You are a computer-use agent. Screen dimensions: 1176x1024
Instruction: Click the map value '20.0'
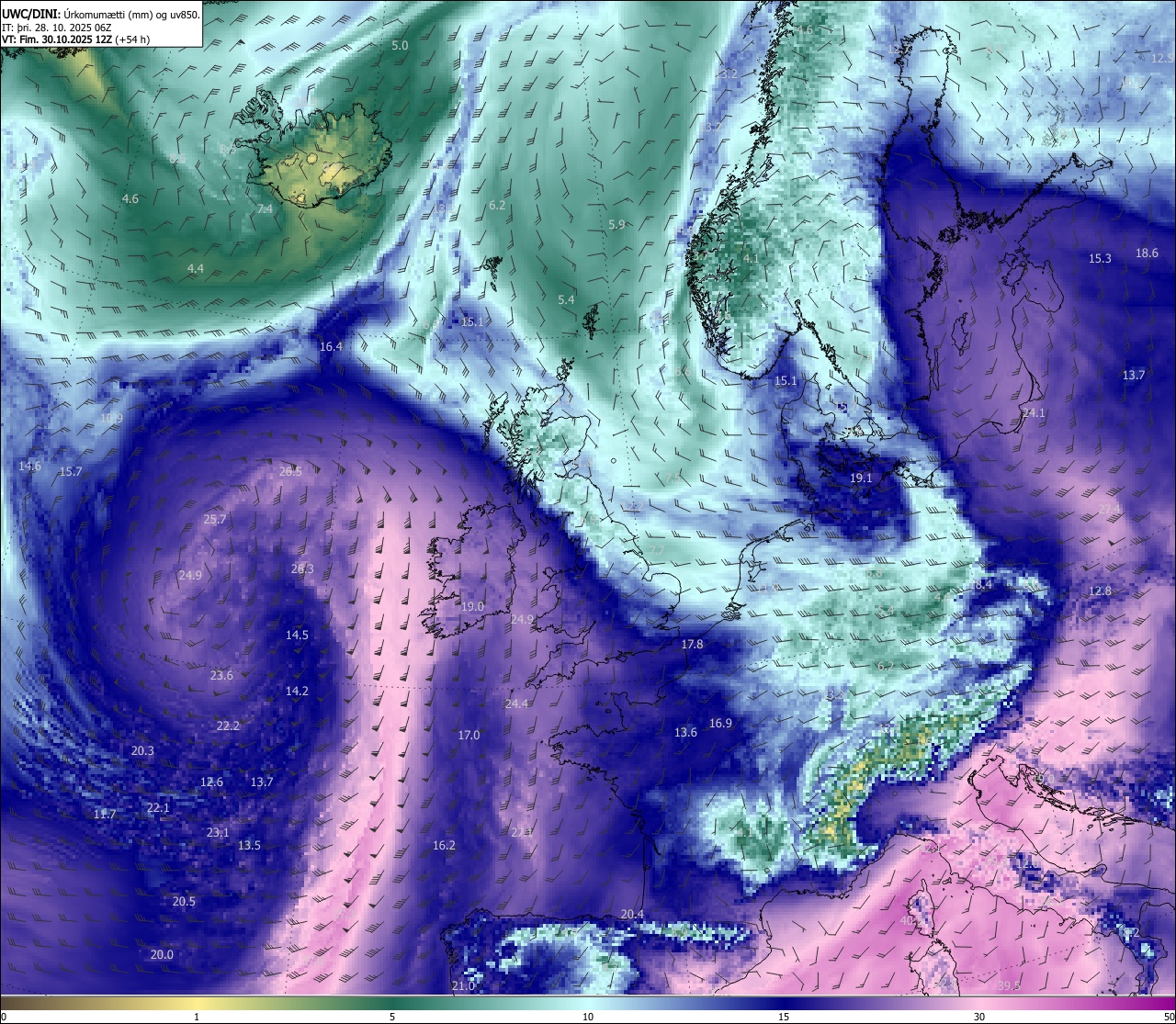click(x=162, y=954)
